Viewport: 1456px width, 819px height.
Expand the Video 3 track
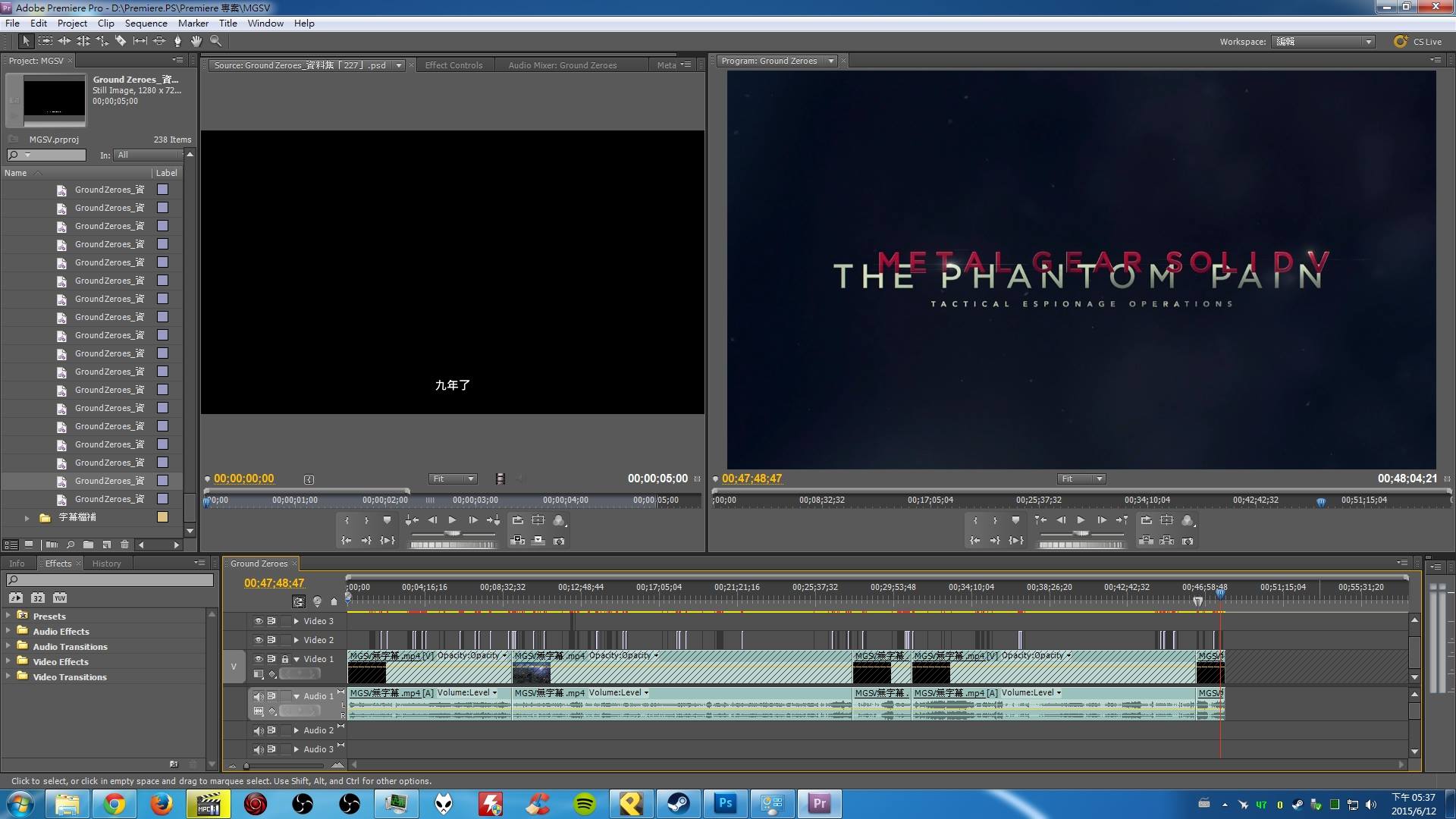tap(297, 621)
